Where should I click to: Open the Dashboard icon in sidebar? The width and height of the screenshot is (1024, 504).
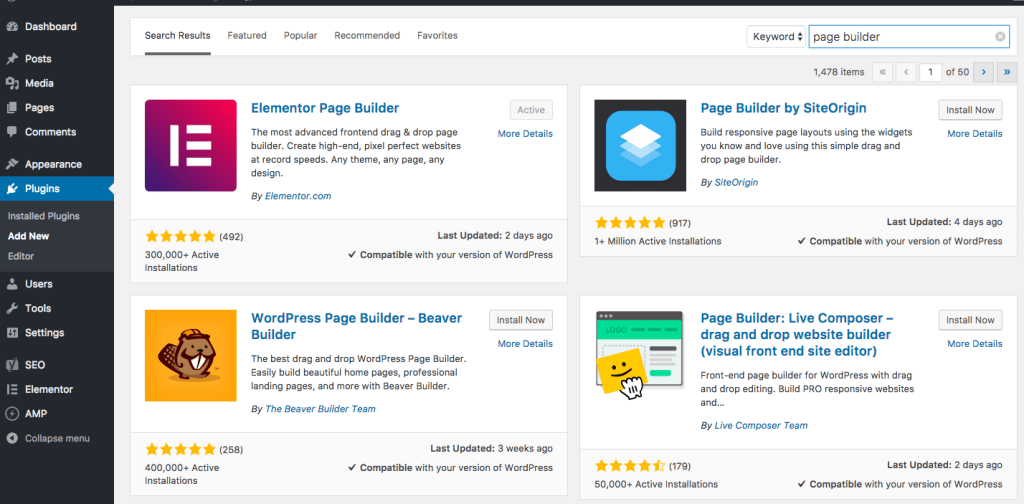(x=12, y=27)
